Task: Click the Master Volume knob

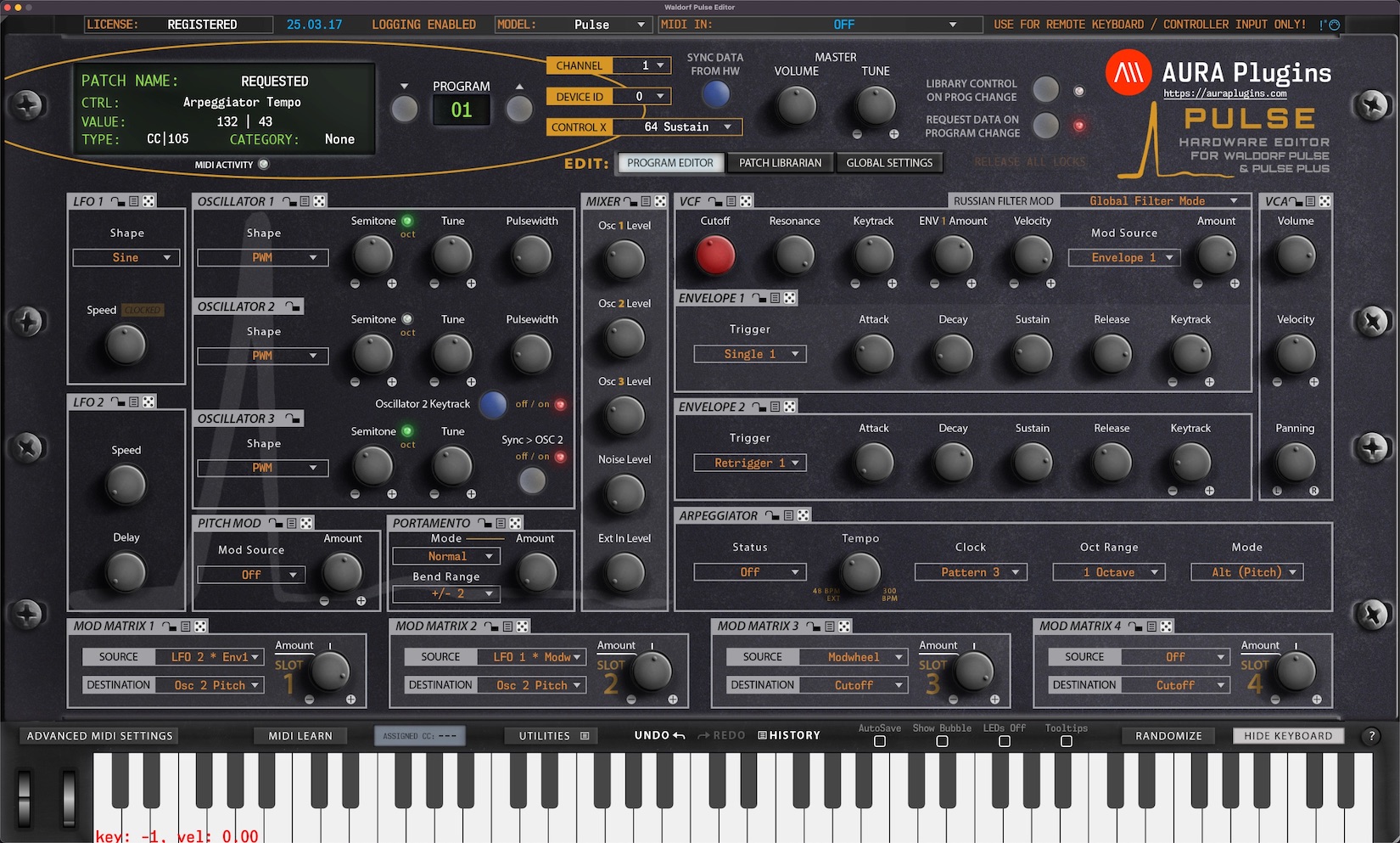Action: tap(796, 106)
